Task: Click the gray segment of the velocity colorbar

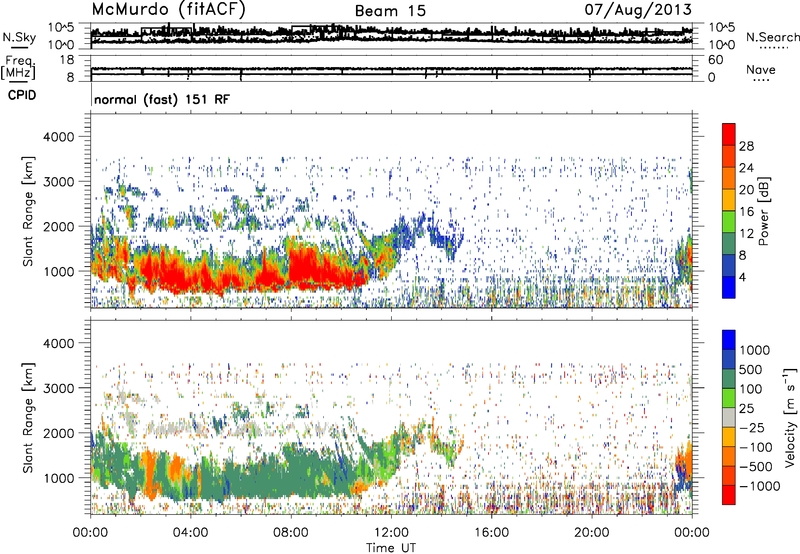Action: (729, 417)
